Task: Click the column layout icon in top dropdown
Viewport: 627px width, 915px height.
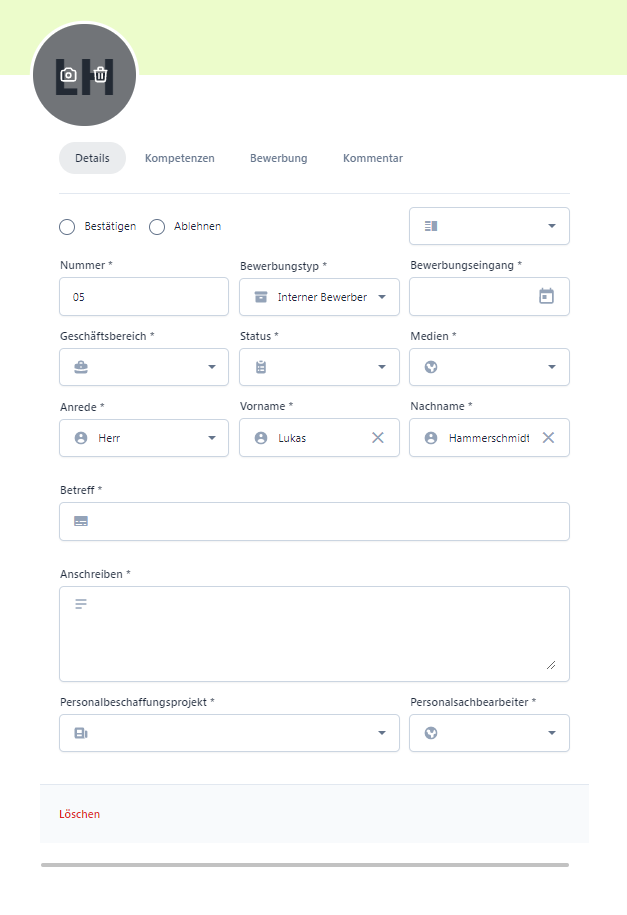Action: tap(431, 226)
